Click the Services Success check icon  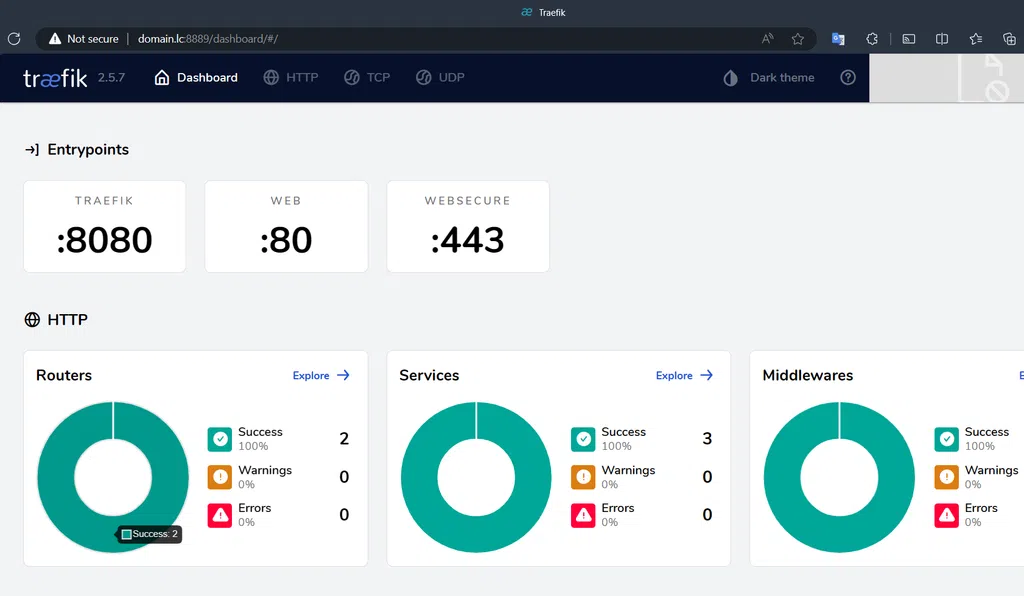coord(583,439)
